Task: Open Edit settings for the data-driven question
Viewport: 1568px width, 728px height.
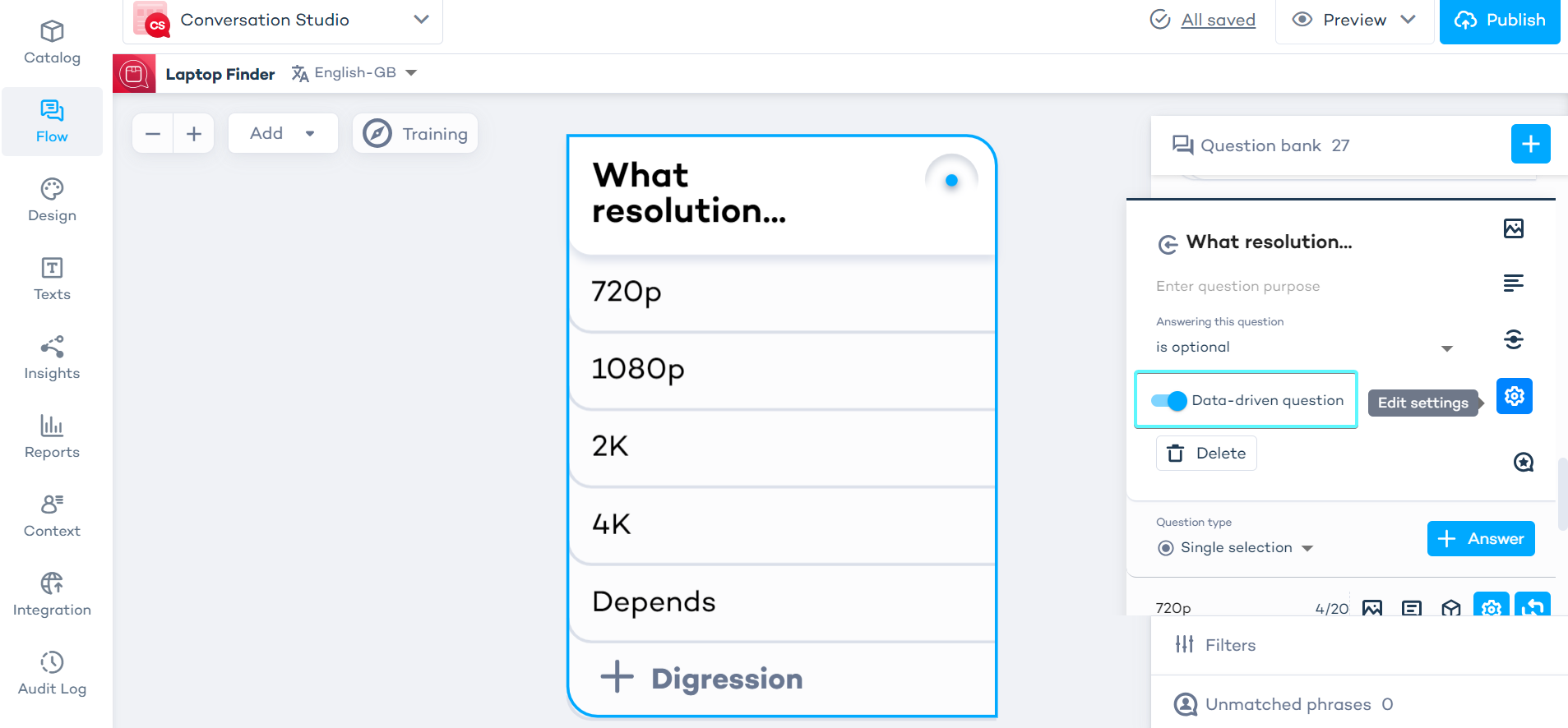Action: tap(1513, 396)
